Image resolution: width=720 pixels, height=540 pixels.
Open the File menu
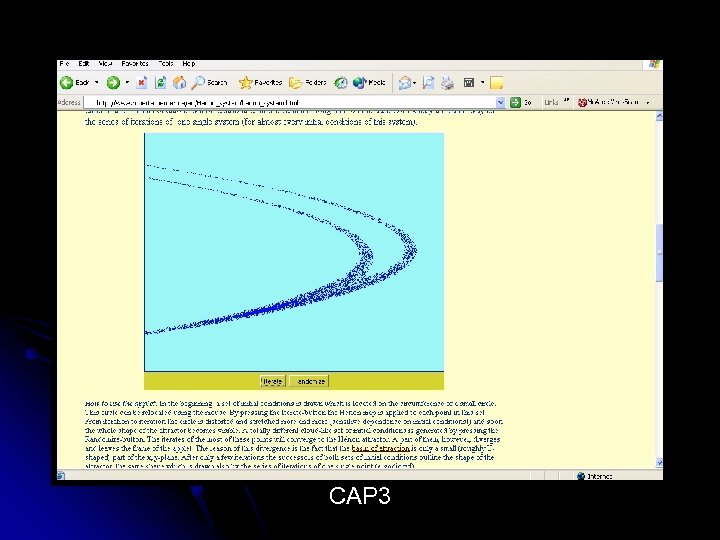(x=64, y=64)
